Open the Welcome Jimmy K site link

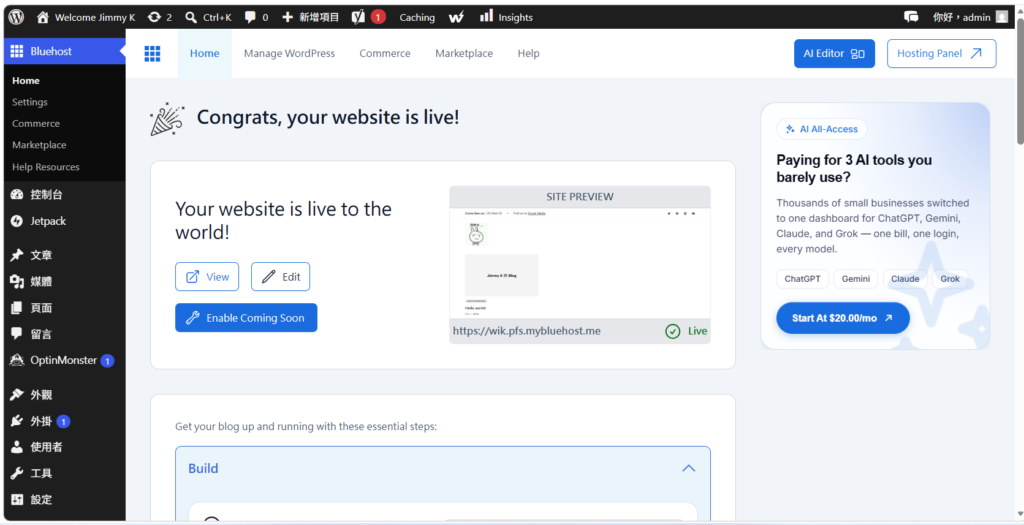pos(86,17)
